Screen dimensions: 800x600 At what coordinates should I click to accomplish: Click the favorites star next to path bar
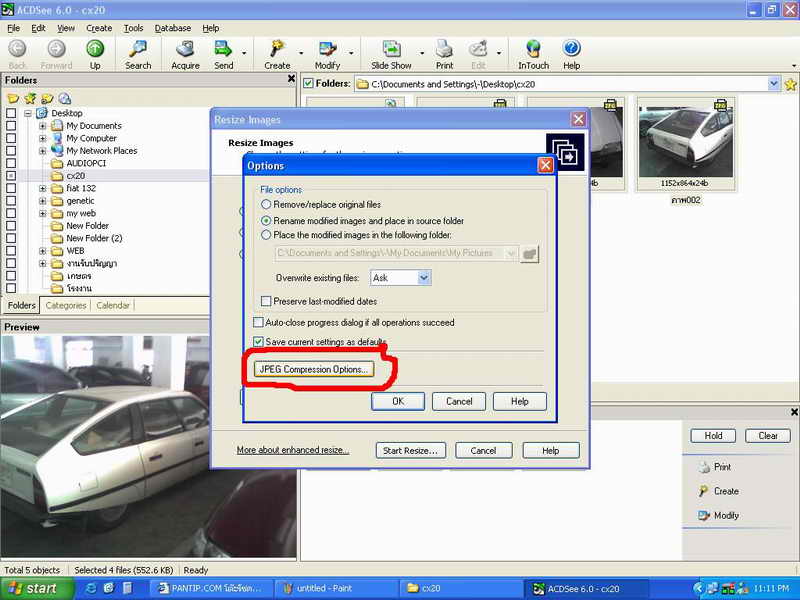click(x=791, y=84)
